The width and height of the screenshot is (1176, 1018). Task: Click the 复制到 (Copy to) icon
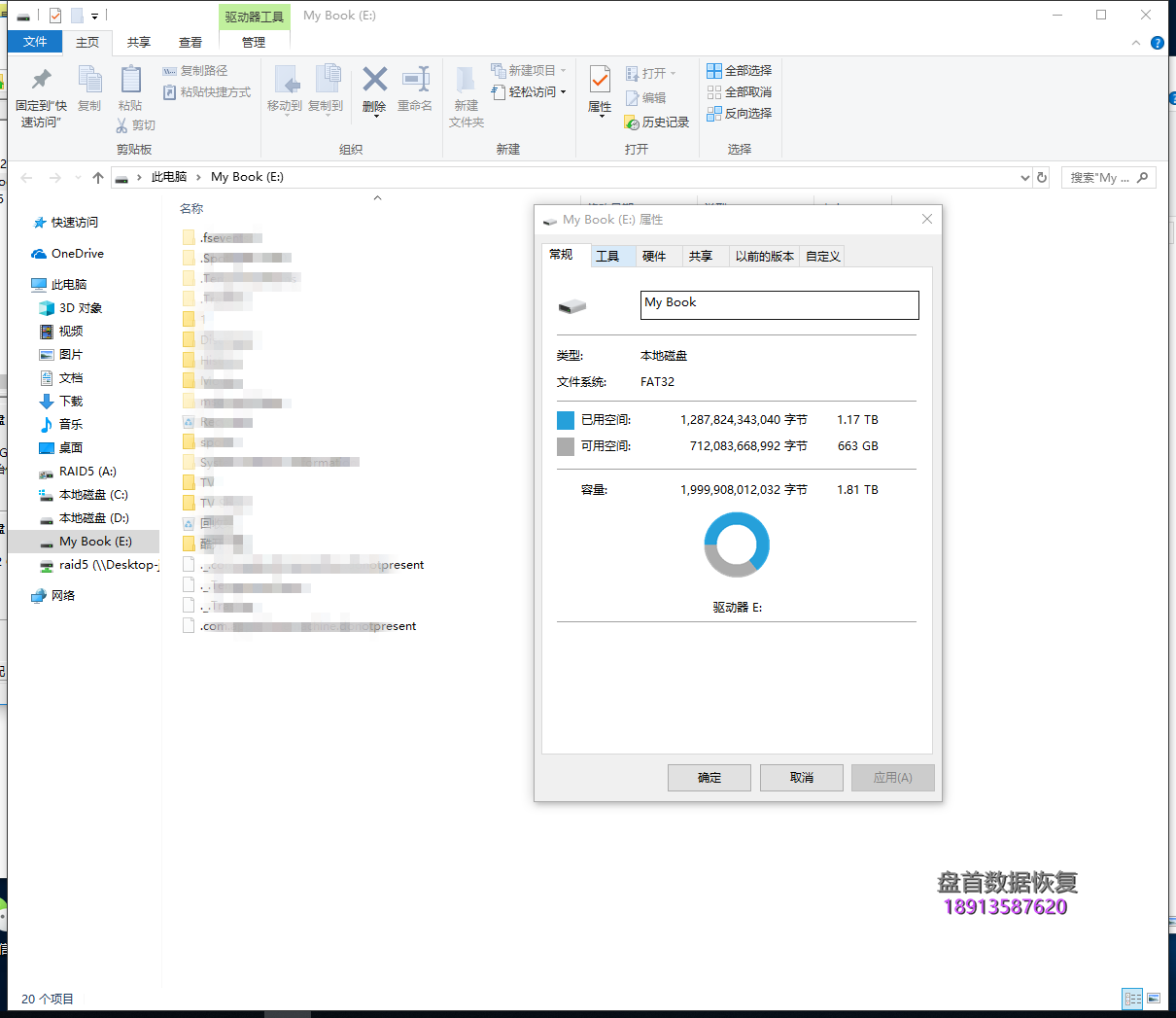pos(327,90)
